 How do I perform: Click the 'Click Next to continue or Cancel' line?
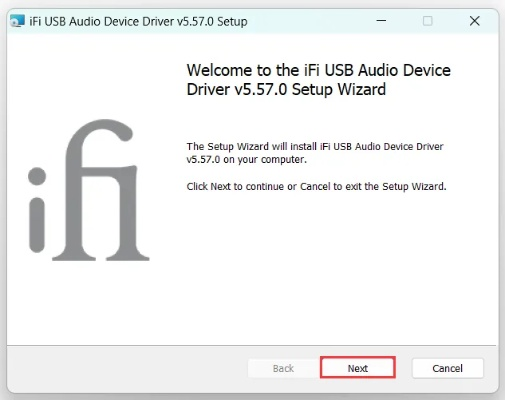[316, 186]
